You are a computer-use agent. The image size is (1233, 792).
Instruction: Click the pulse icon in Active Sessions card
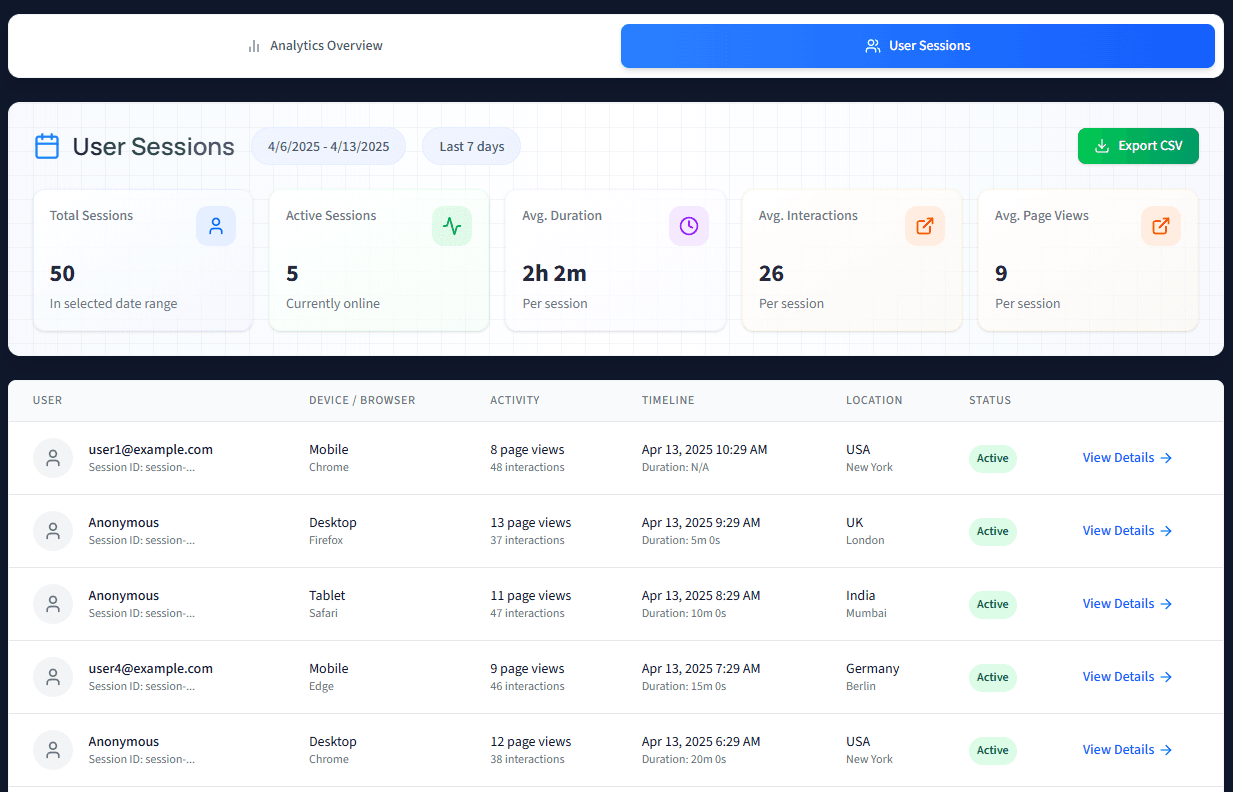(452, 226)
